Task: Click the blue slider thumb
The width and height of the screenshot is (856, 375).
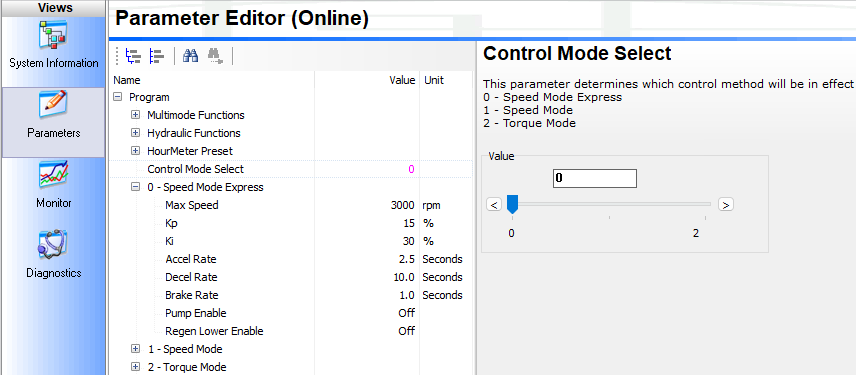Action: 512,205
